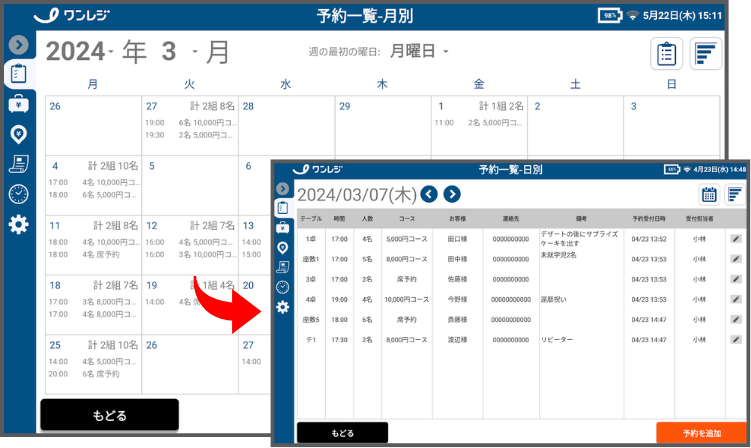Open the reservations clipboard tab in the daily sidebar
The width and height of the screenshot is (751, 448).
tap(283, 207)
